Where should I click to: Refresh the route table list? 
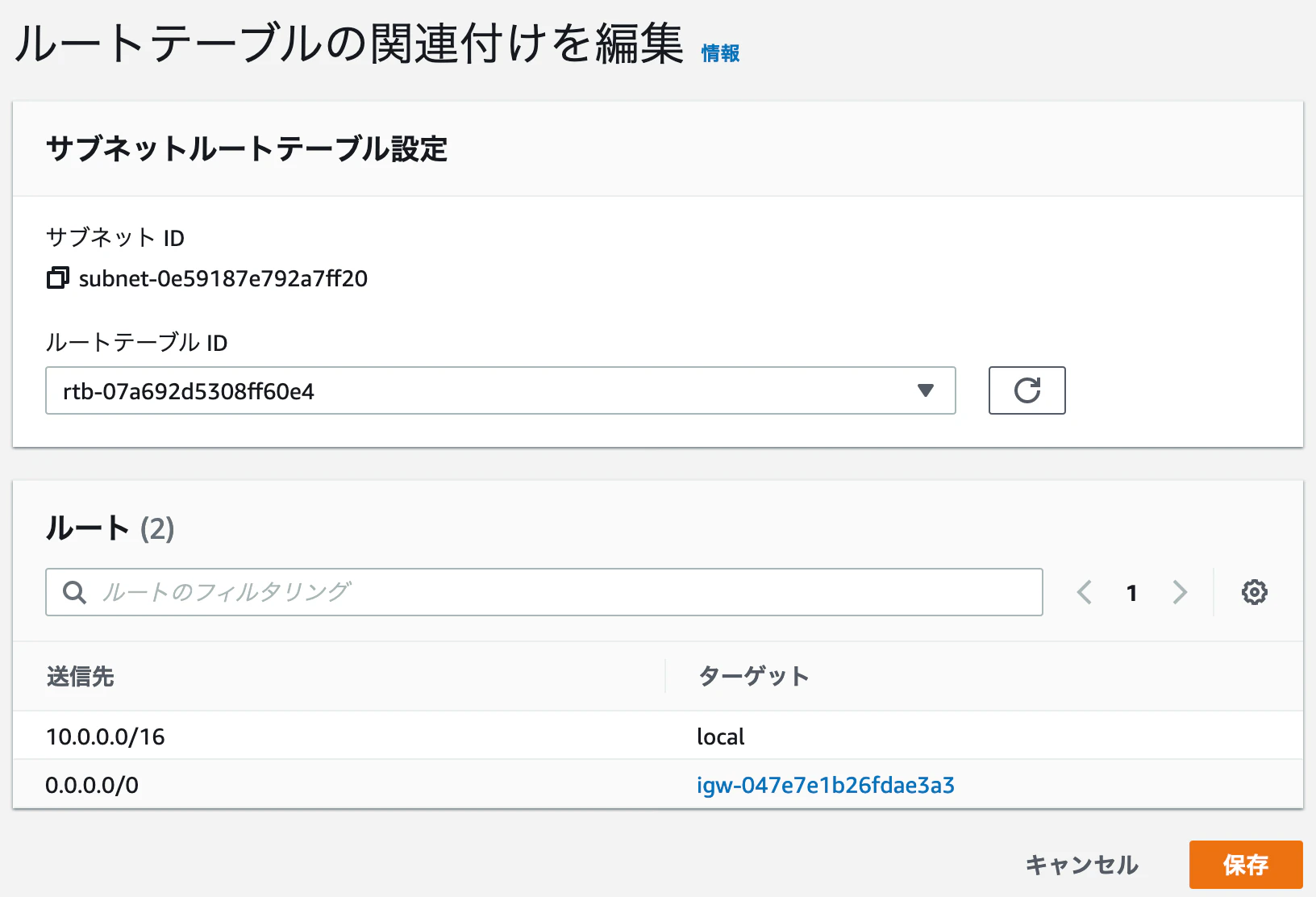coord(1027,390)
